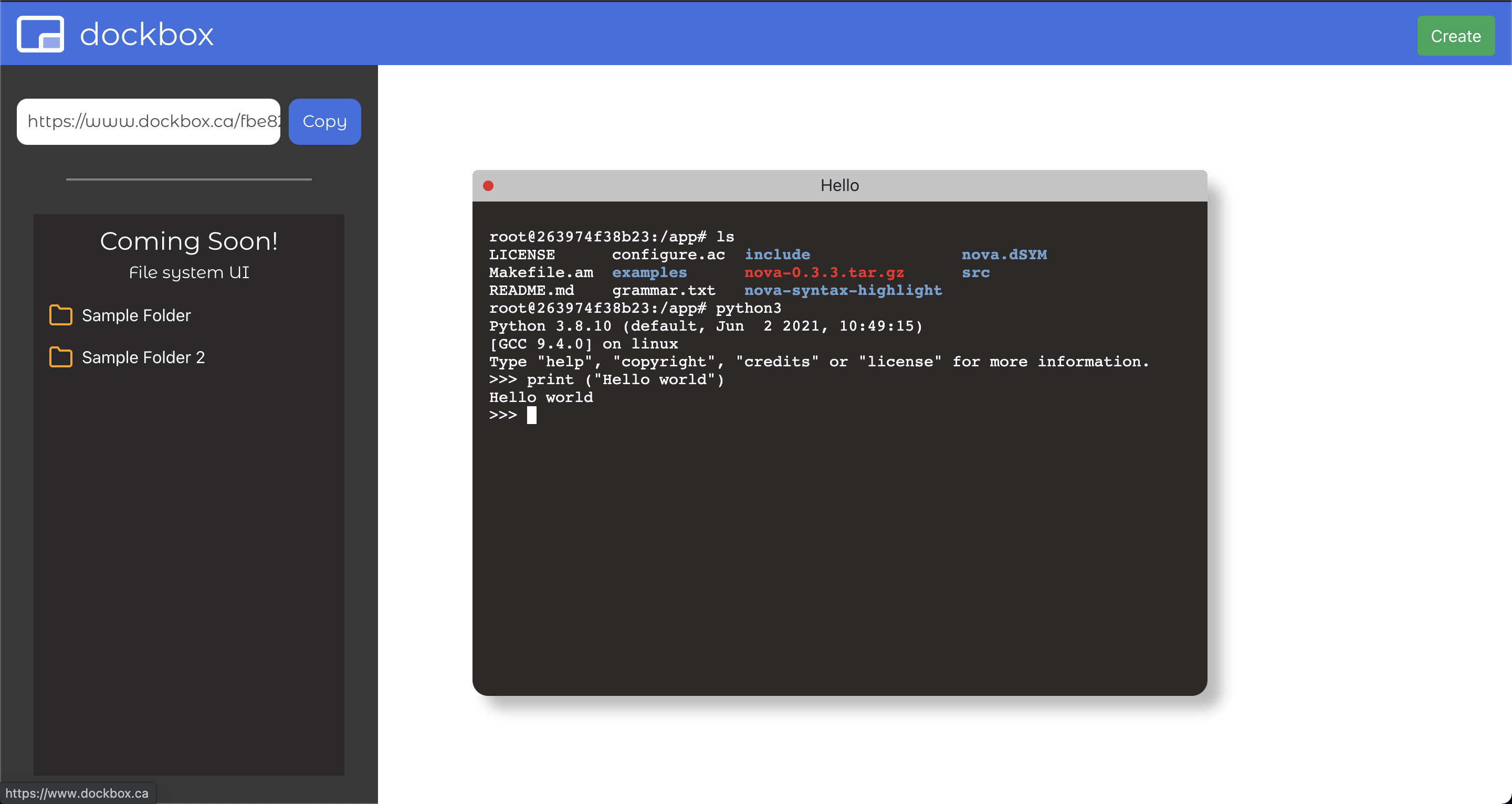This screenshot has height=804, width=1512.
Task: Click the examples directory name in terminal
Action: pos(649,273)
